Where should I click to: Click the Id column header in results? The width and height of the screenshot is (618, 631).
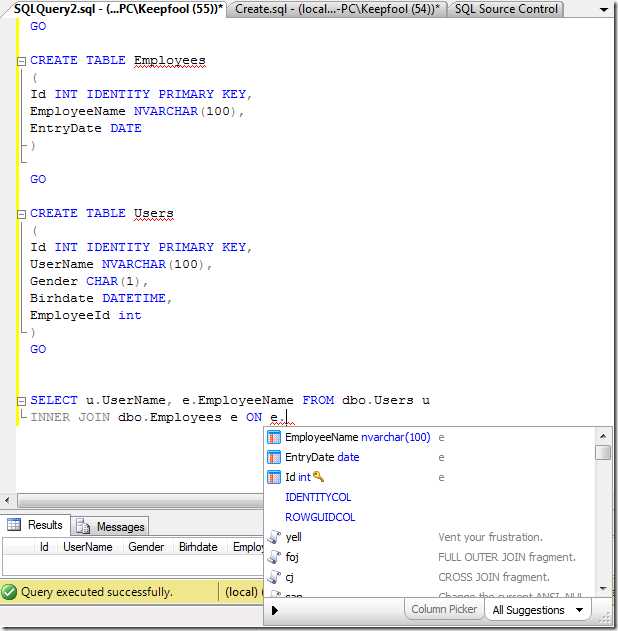[44, 547]
